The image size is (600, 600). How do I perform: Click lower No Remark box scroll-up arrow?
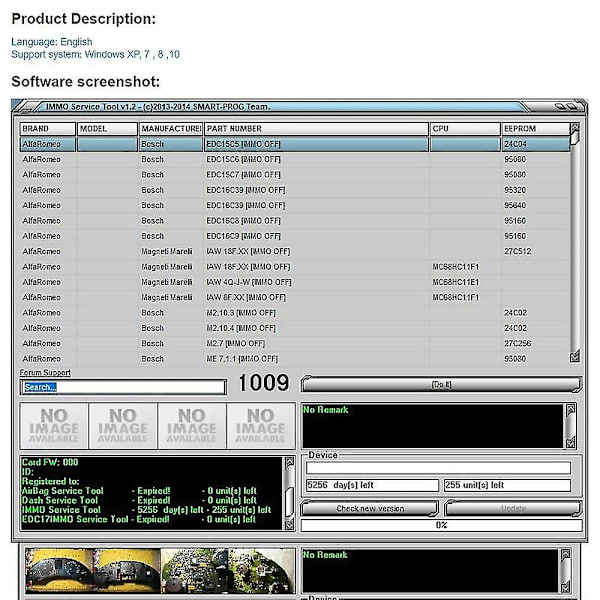[566, 554]
